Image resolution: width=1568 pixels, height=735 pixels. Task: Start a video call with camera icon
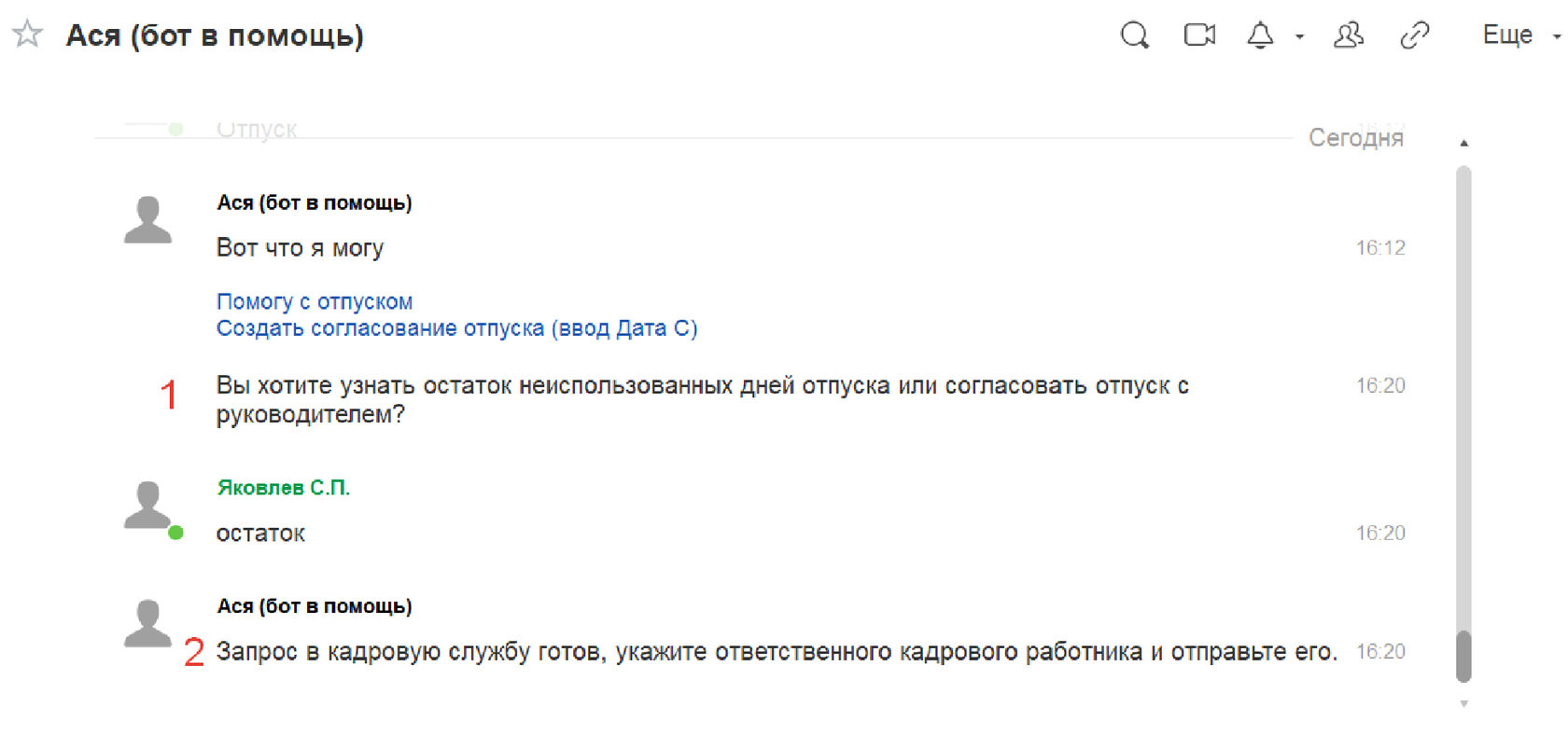pyautogui.click(x=1199, y=35)
